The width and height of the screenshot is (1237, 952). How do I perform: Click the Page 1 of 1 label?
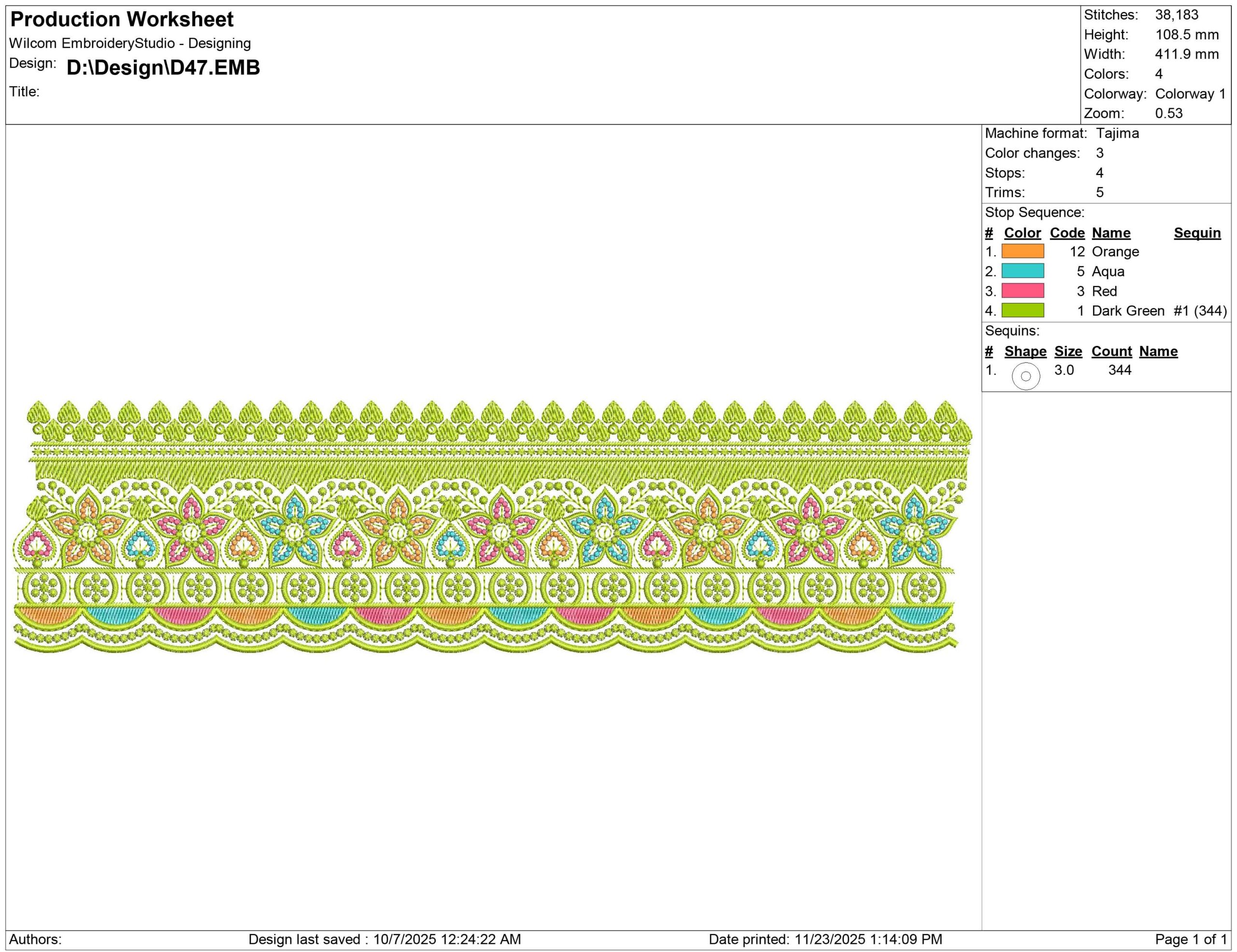click(1191, 939)
